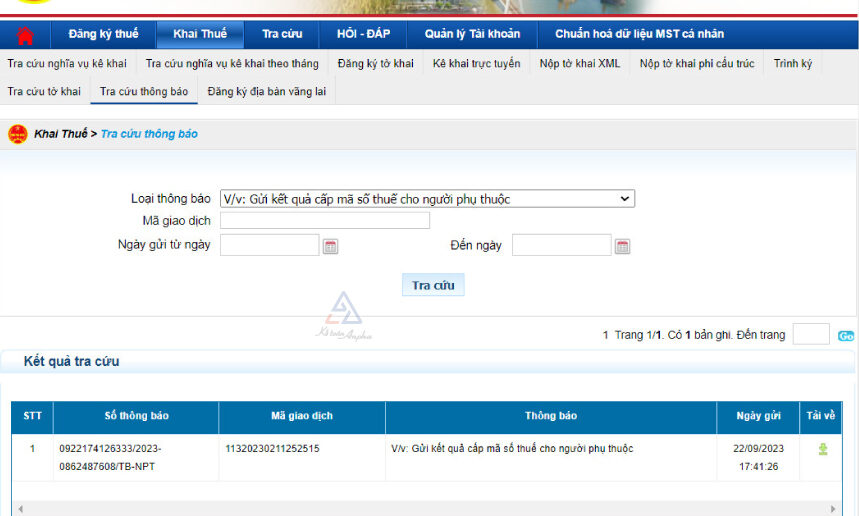Image resolution: width=859 pixels, height=516 pixels.
Task: Select the 'Khai Thuế' menu
Action: (200, 34)
